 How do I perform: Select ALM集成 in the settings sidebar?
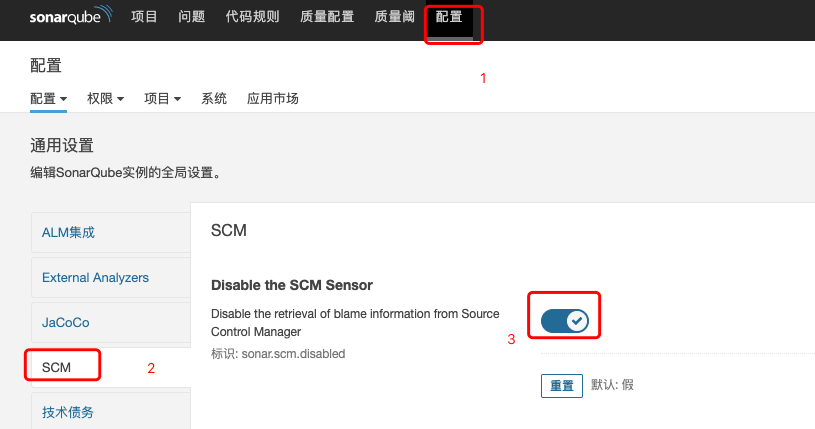(68, 232)
